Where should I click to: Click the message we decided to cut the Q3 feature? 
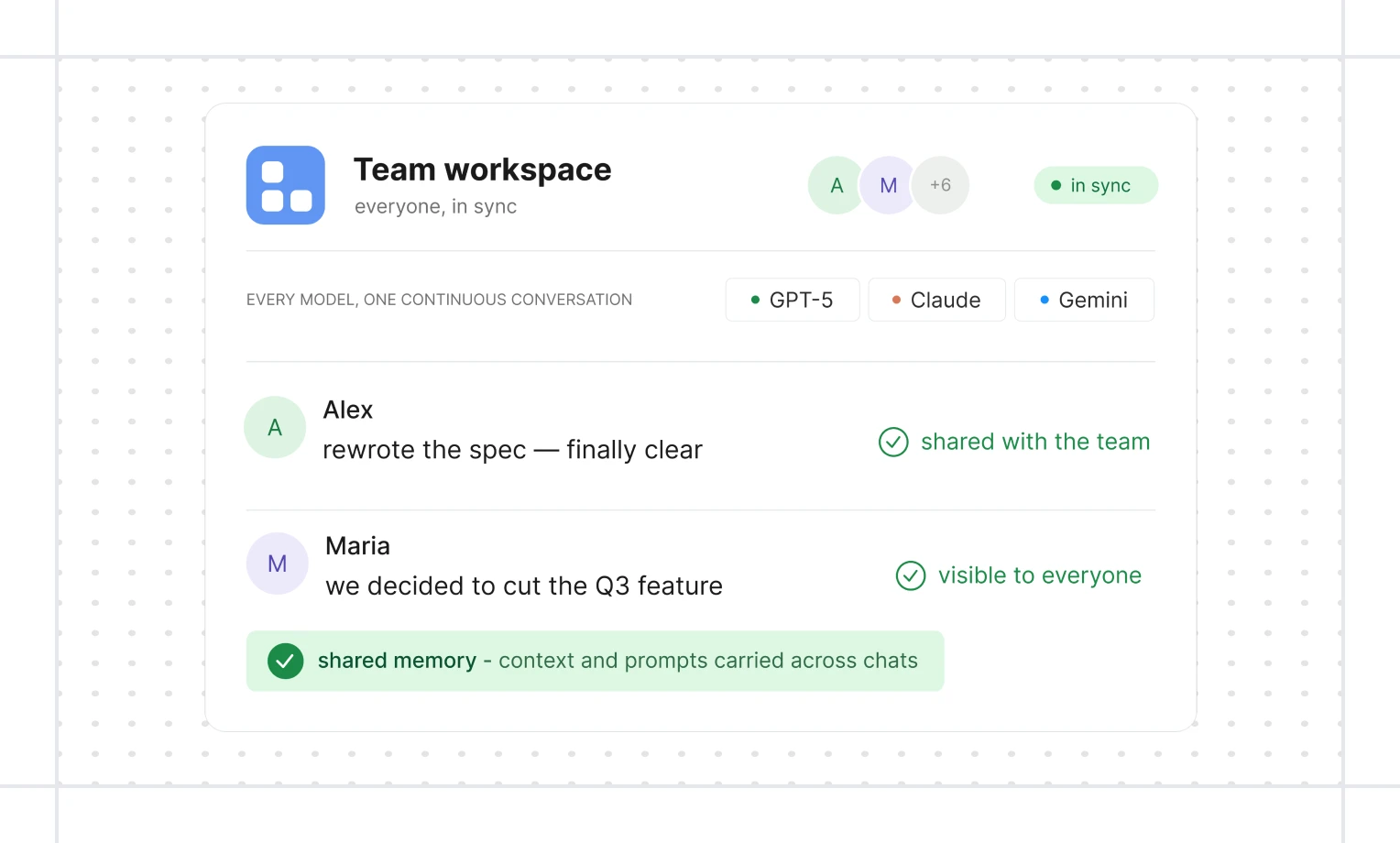(524, 586)
